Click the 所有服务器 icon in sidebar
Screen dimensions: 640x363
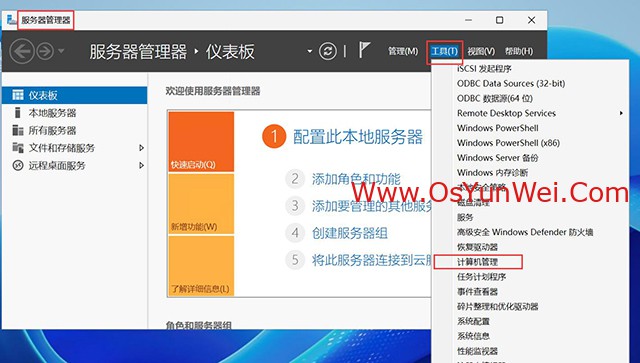point(18,130)
